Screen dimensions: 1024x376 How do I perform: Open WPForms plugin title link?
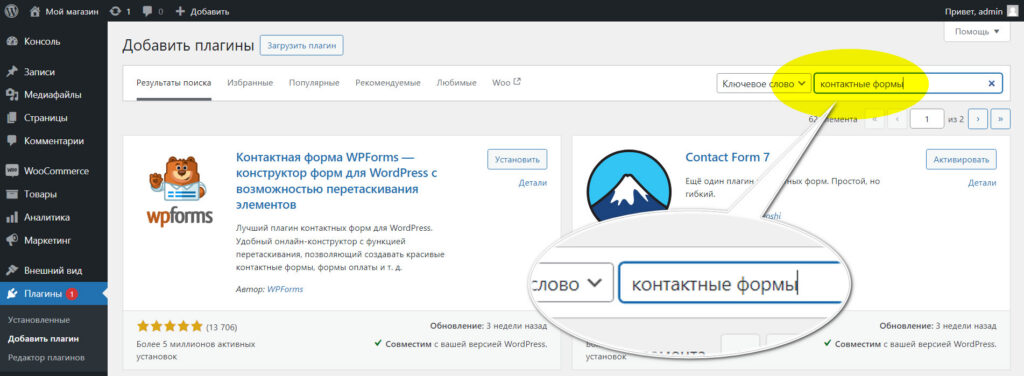(336, 181)
